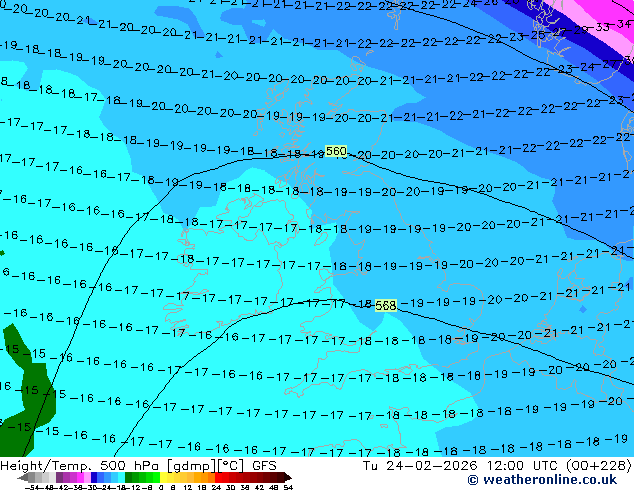The height and width of the screenshot is (490, 634).
Task: Click the '[gdmp]' unit label
Action: (x=191, y=466)
